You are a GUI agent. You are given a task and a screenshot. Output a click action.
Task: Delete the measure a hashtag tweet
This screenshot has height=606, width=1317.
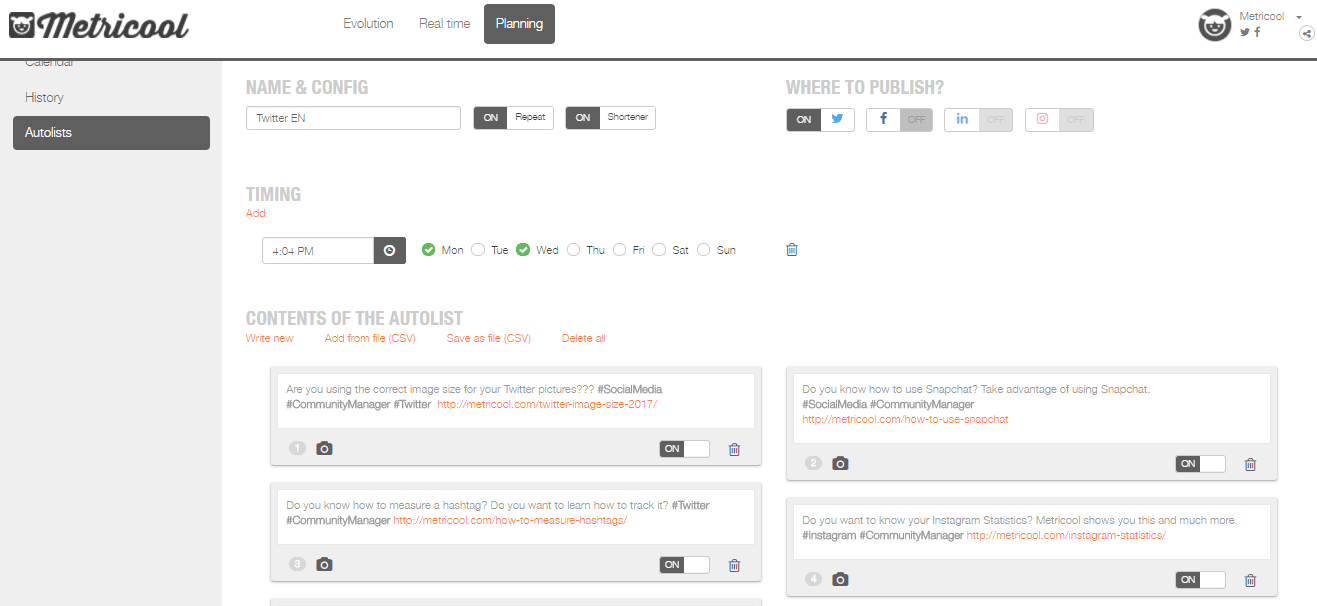[x=734, y=565]
